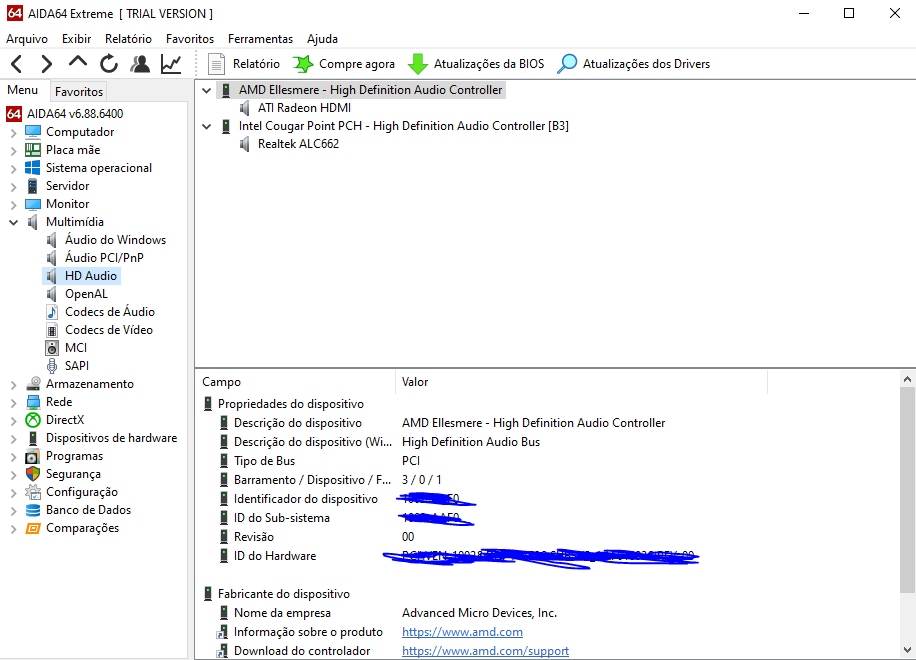Select Áudio do Windows in tree

click(115, 239)
